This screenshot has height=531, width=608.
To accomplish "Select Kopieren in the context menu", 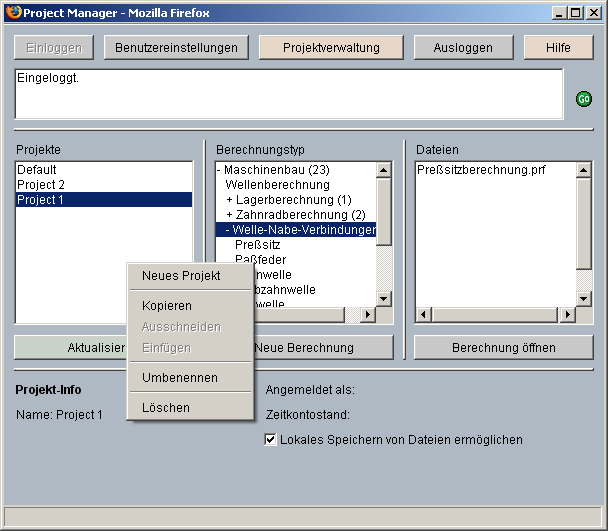I will [167, 306].
